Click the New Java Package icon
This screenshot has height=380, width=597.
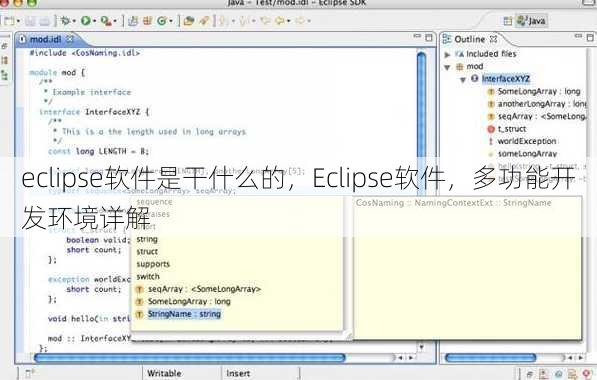coord(147,21)
